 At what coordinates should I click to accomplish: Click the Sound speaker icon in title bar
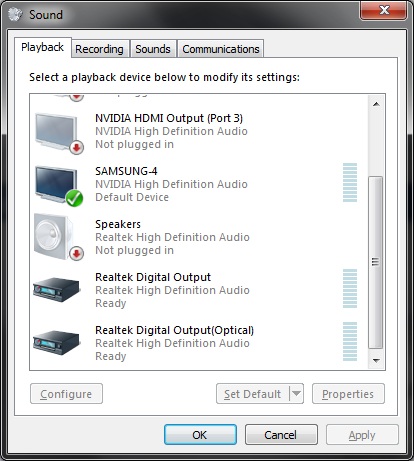coord(15,14)
